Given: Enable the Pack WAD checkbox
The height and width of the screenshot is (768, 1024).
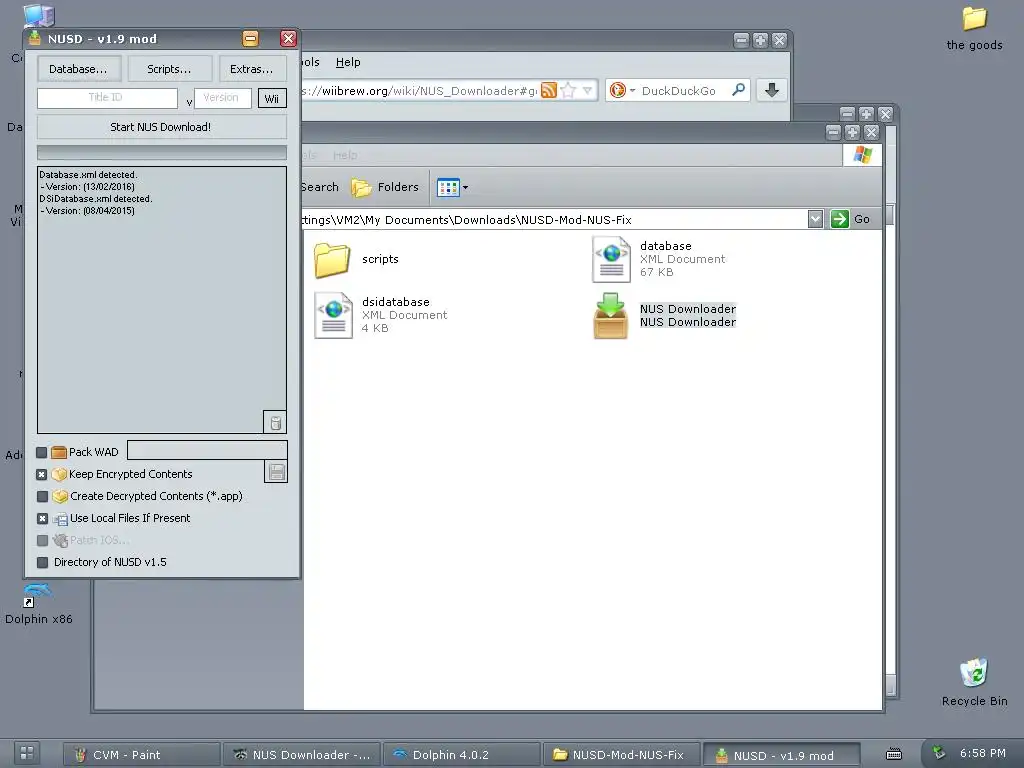Looking at the screenshot, I should pos(42,452).
